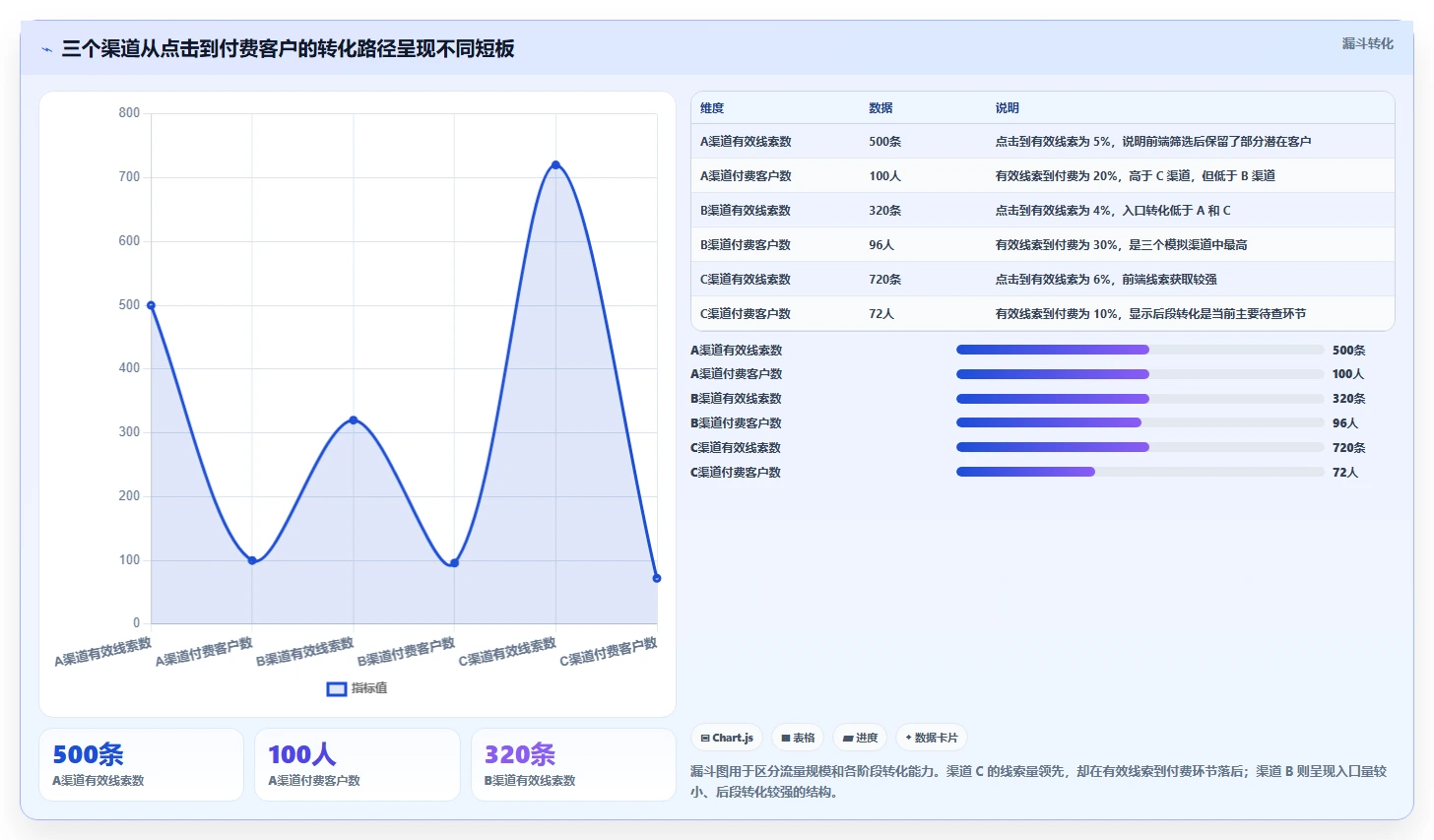Click the lightning icon beside the title
This screenshot has width=1434, height=840.
pyautogui.click(x=46, y=49)
